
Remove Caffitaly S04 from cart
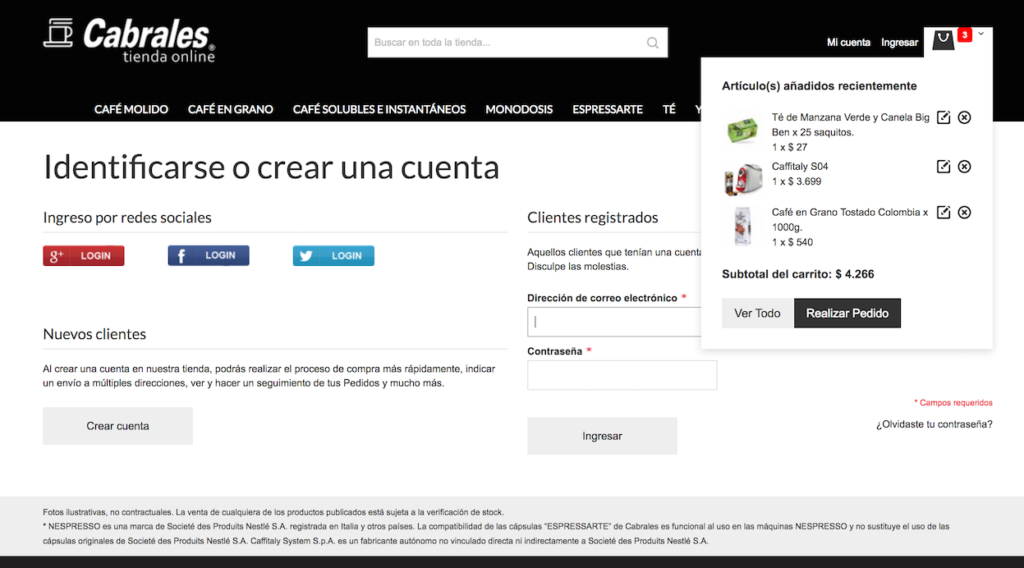point(964,167)
